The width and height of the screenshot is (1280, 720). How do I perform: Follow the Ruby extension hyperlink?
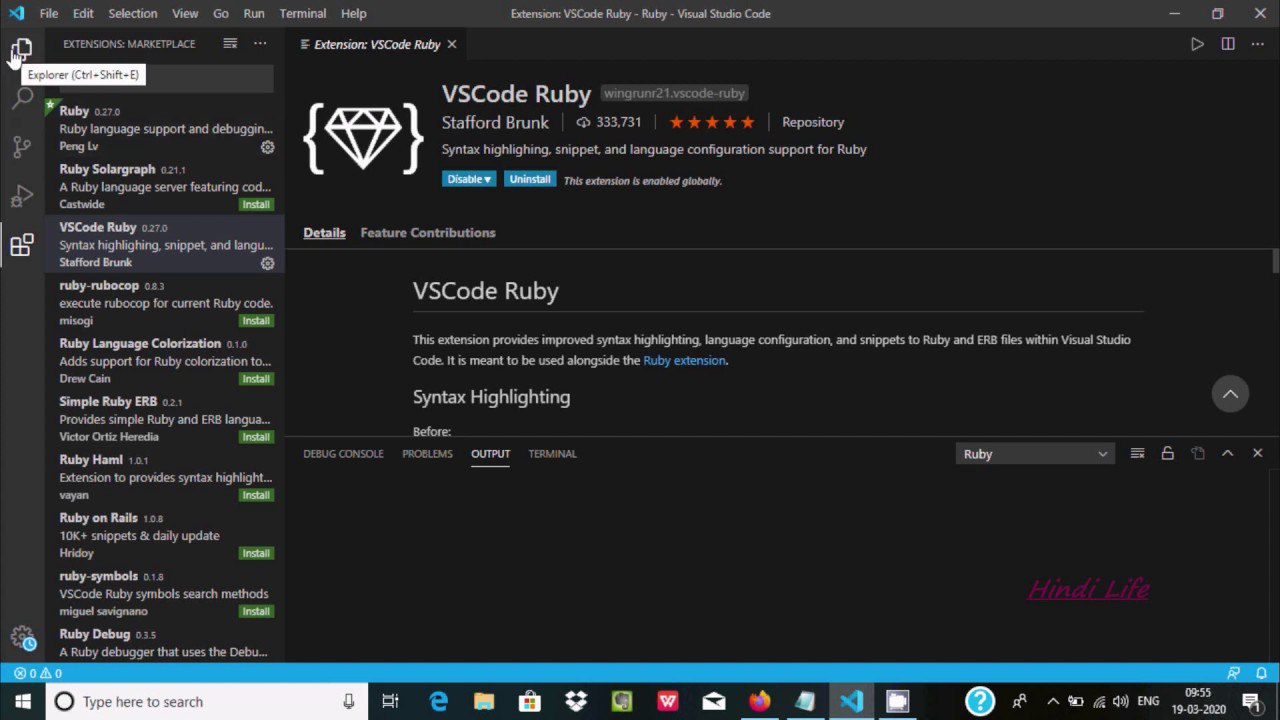click(684, 360)
